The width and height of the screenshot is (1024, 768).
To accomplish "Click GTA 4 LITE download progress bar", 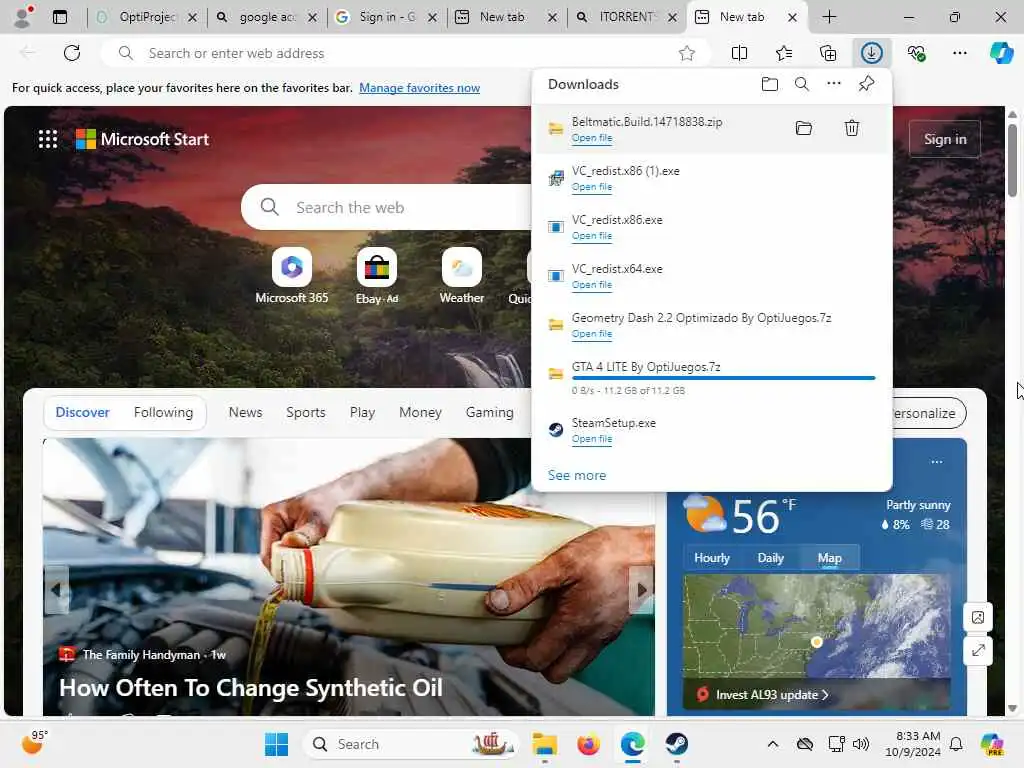I will [723, 377].
